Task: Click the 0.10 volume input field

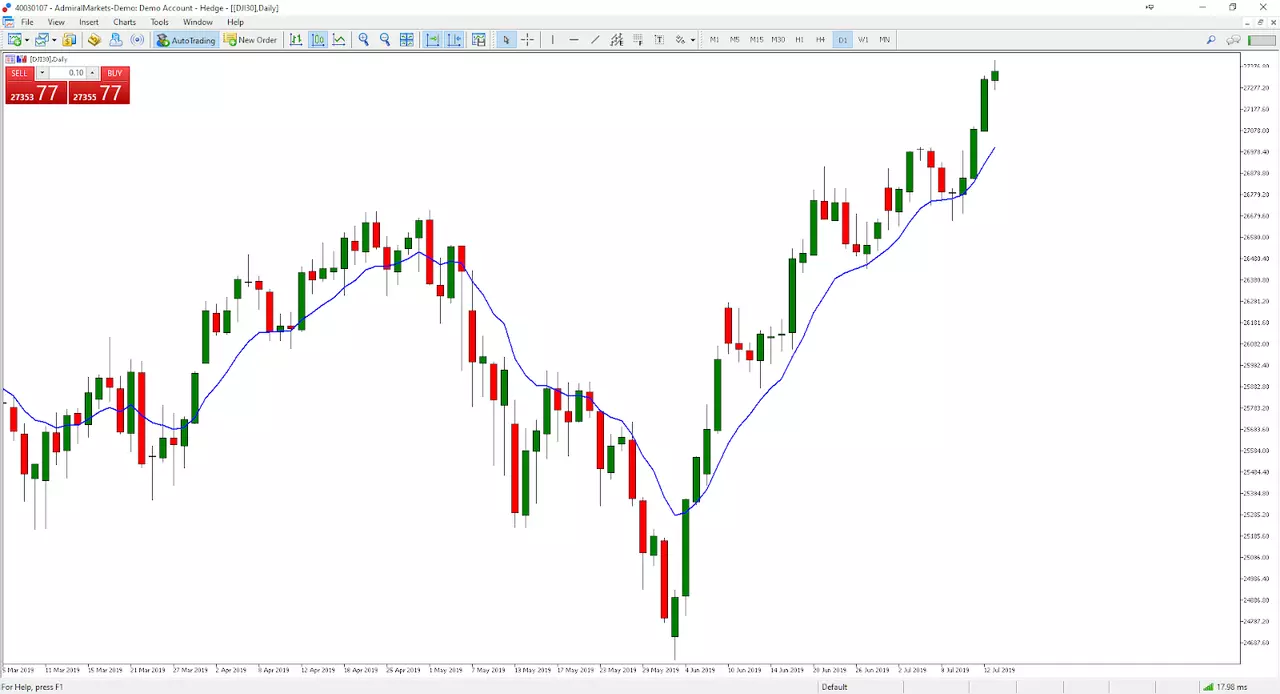Action: pos(68,73)
